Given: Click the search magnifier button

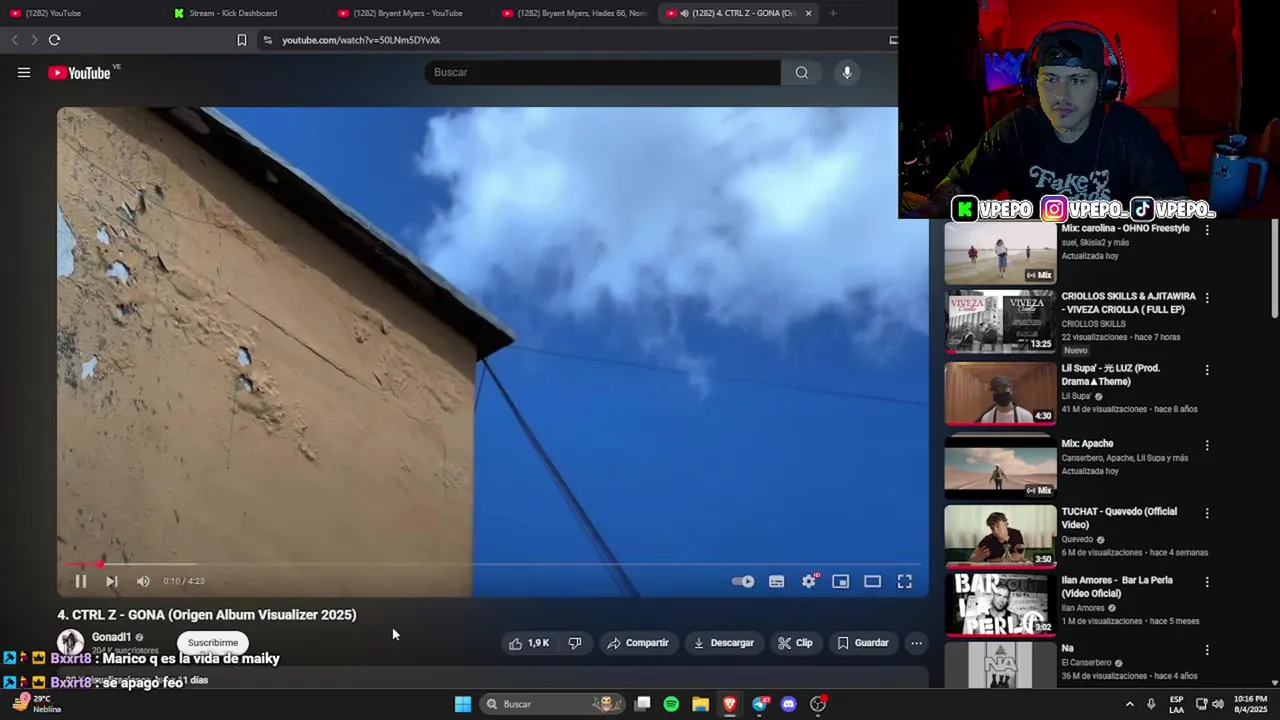Looking at the screenshot, I should point(801,72).
